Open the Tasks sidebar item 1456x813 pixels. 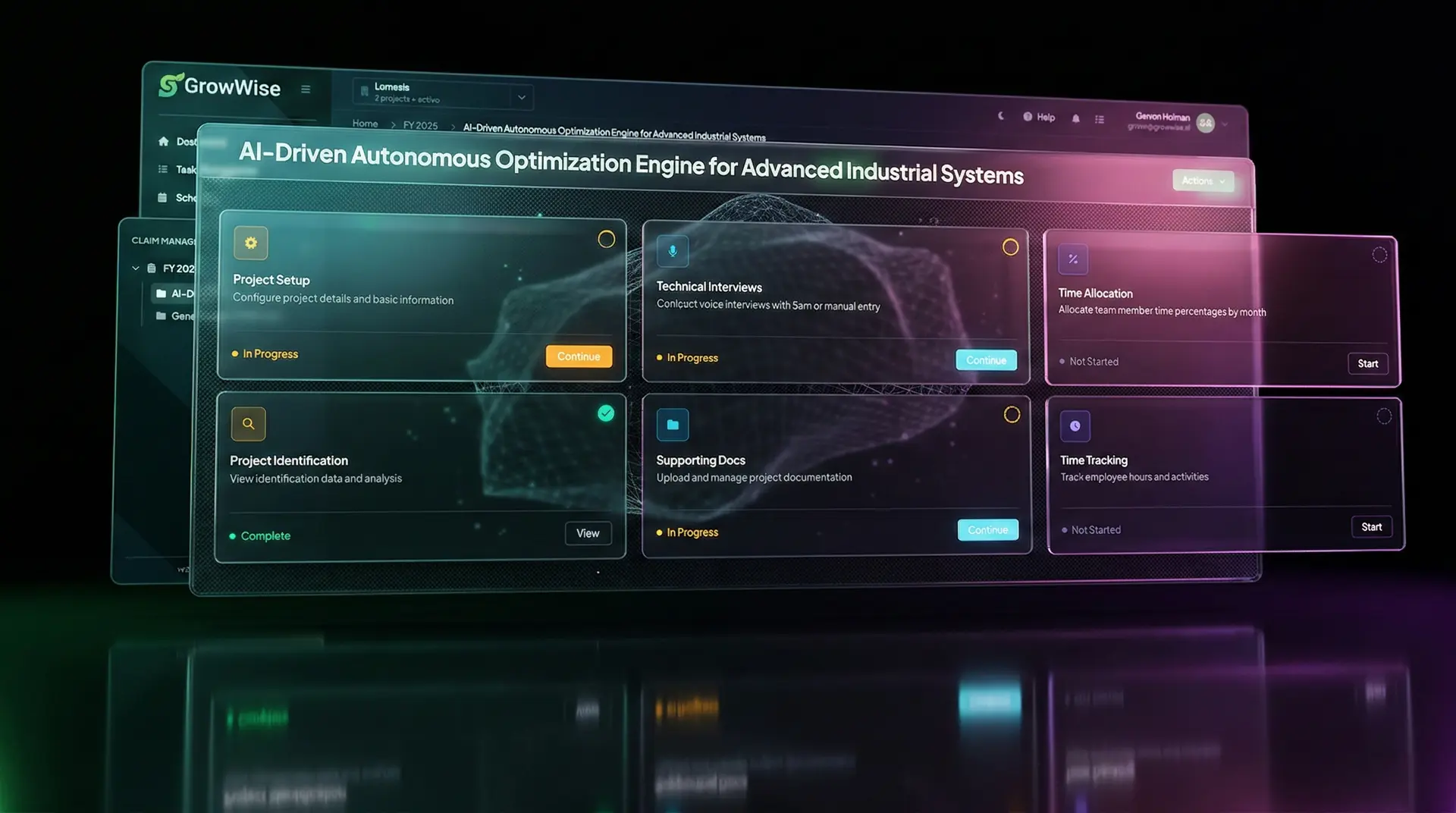(x=177, y=169)
